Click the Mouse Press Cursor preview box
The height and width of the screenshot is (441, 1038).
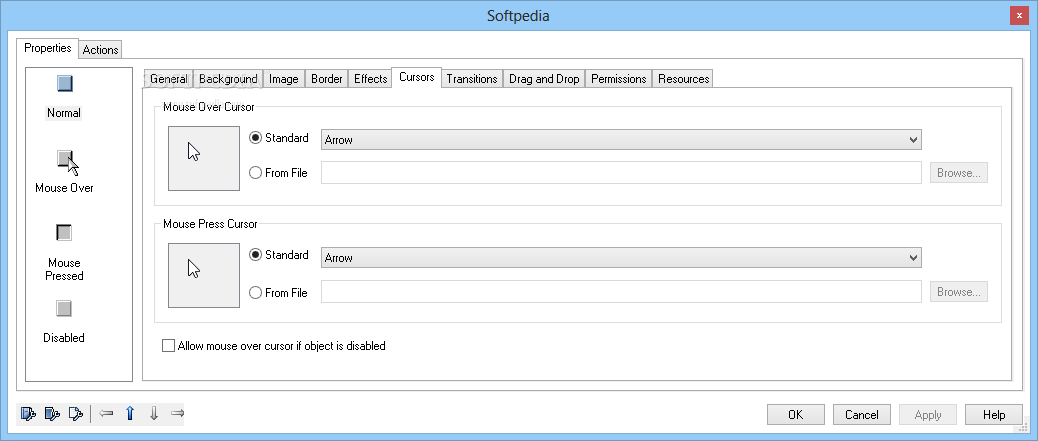tap(204, 275)
